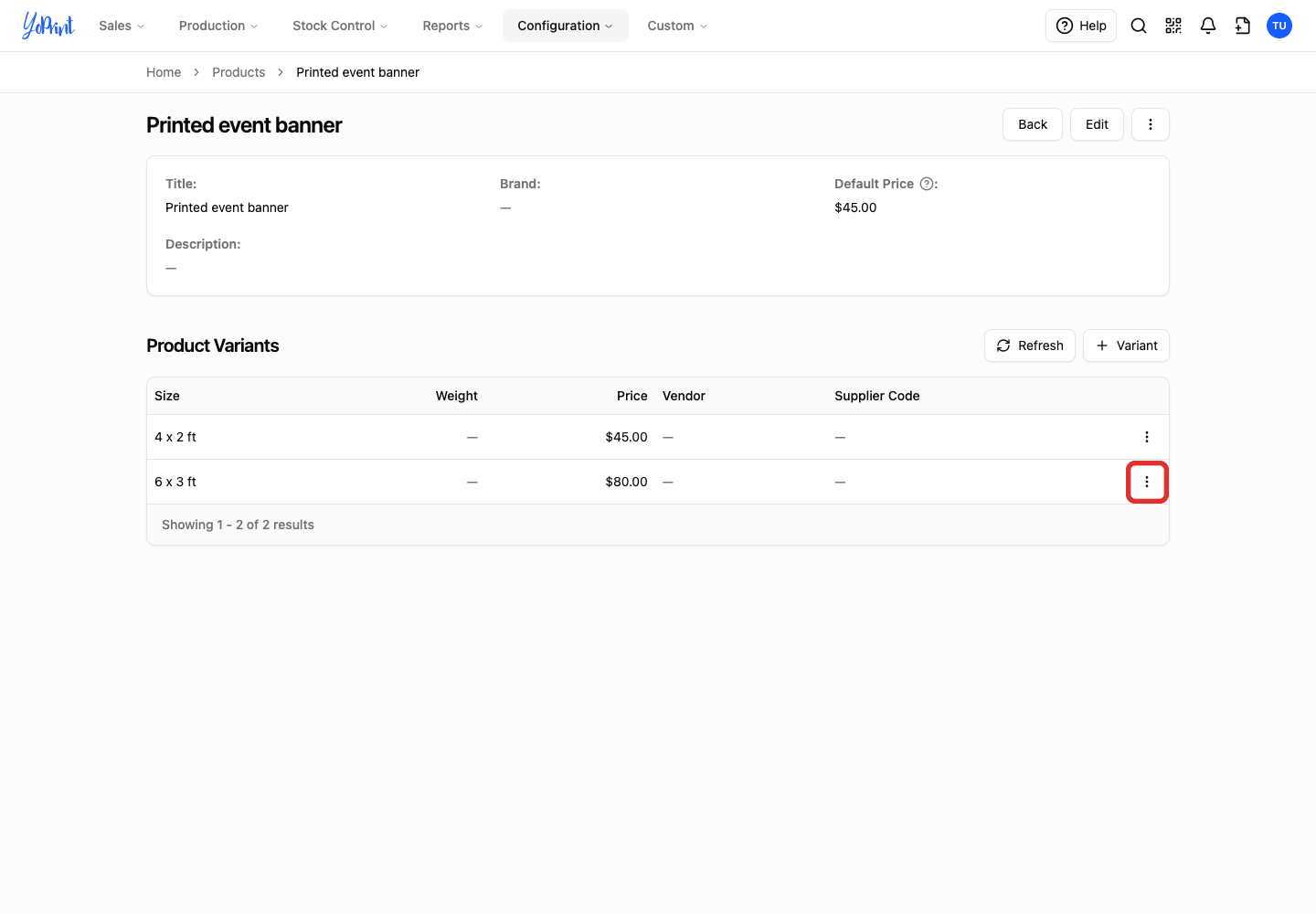Go to Home breadcrumb
The image size is (1316, 914).
coord(164,72)
